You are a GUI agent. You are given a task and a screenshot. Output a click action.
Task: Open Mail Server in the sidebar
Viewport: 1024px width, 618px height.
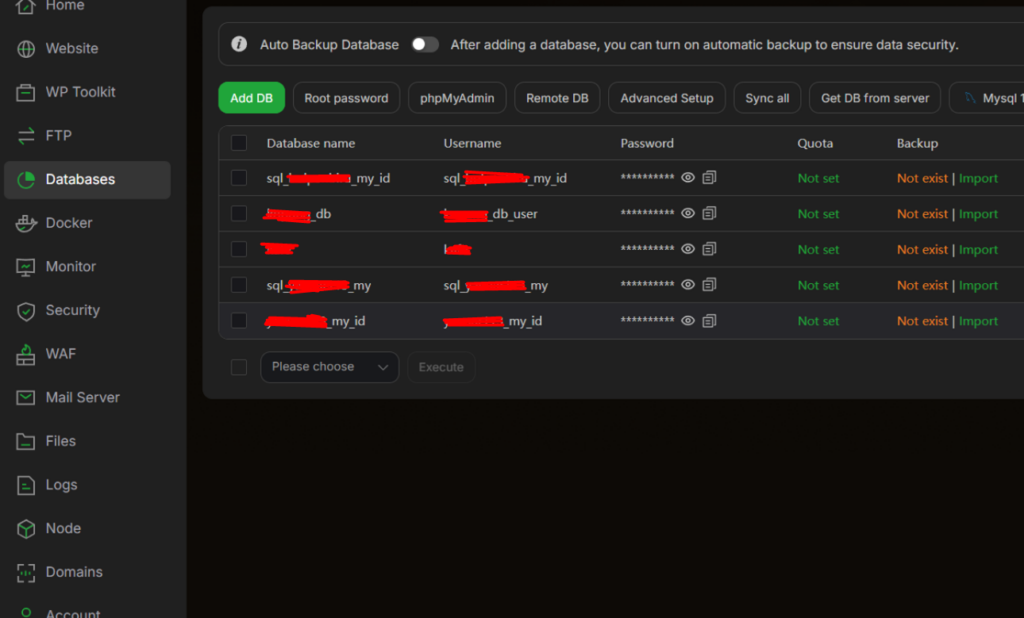88,398
